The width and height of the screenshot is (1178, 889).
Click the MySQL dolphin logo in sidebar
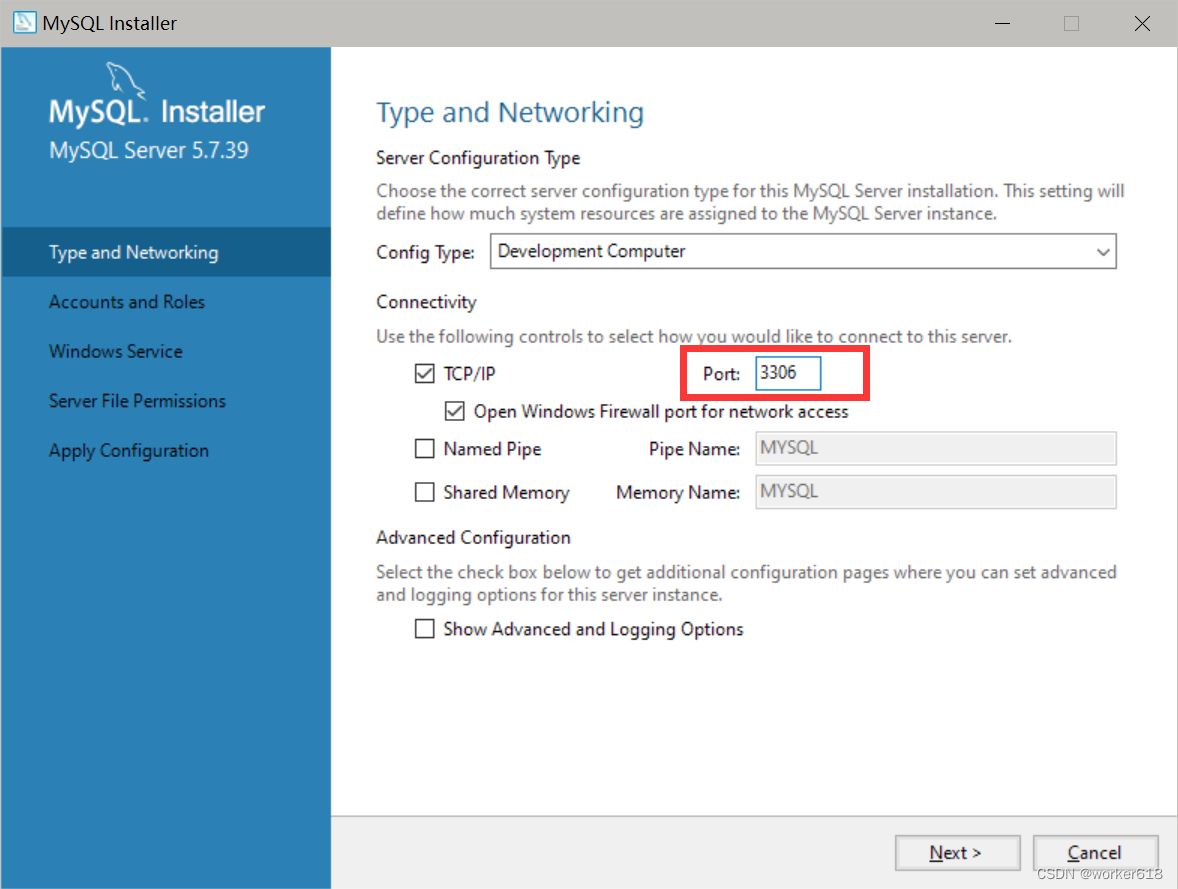tap(124, 80)
